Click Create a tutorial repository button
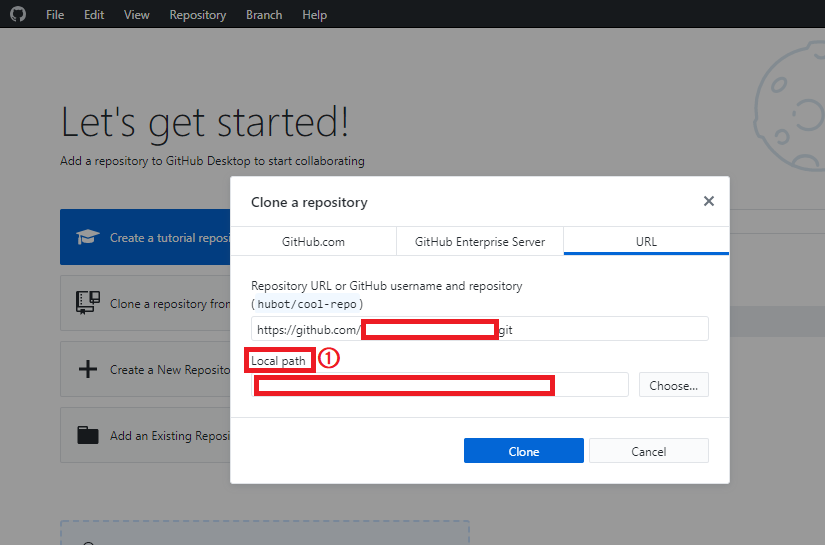The width and height of the screenshot is (825, 545). coord(145,237)
